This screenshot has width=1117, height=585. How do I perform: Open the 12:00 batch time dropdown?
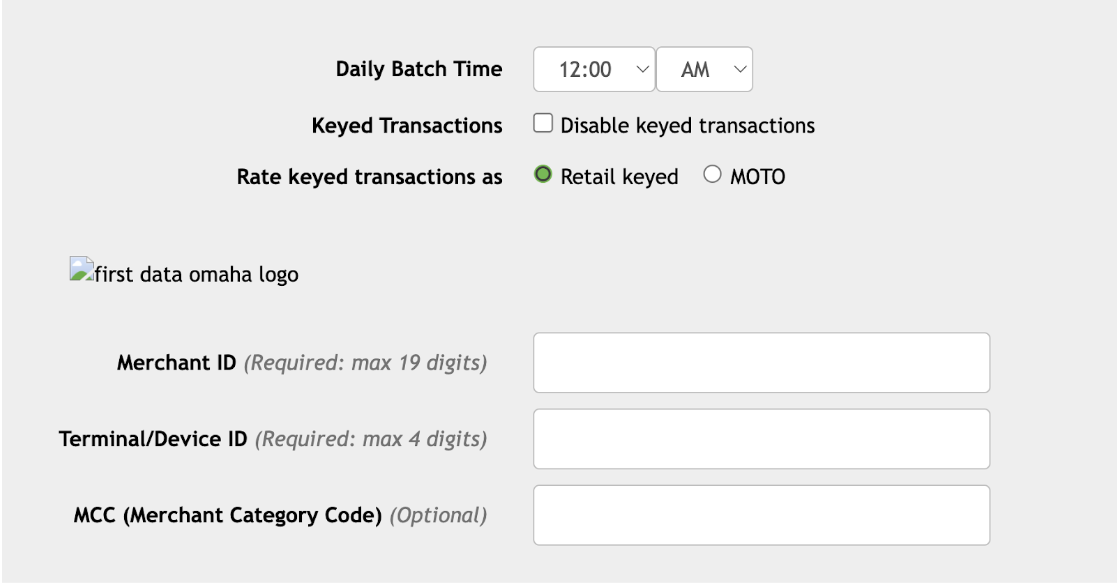pyautogui.click(x=594, y=69)
